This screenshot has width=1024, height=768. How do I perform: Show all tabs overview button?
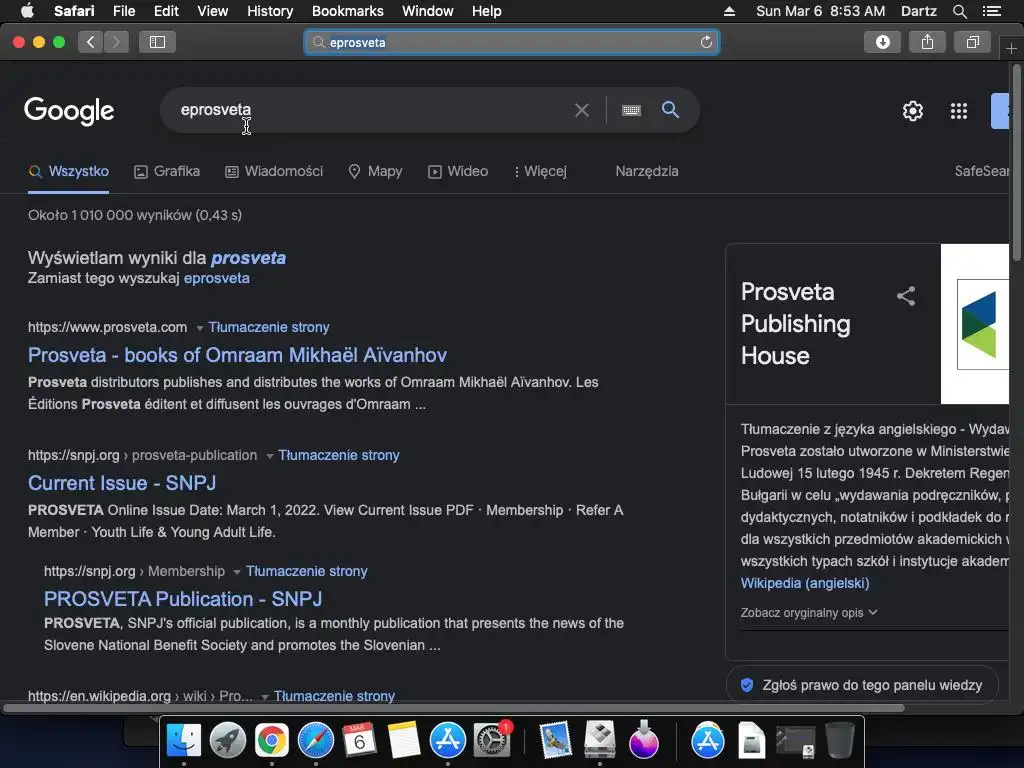972,42
